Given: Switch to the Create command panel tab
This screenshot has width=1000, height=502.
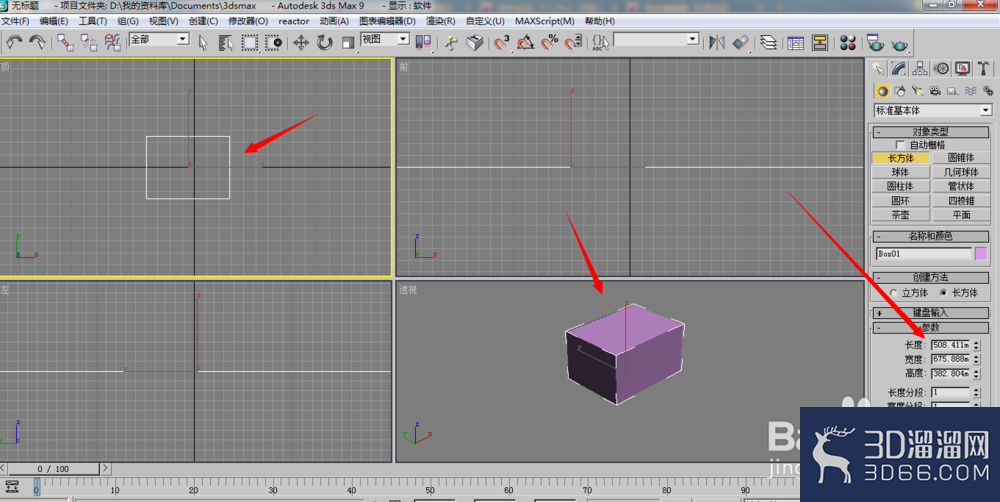Looking at the screenshot, I should point(878,68).
